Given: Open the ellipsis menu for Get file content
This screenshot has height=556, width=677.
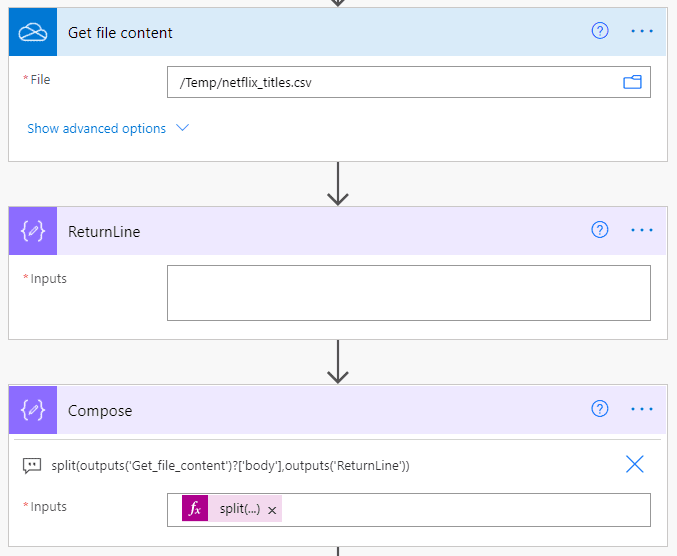Looking at the screenshot, I should [641, 31].
